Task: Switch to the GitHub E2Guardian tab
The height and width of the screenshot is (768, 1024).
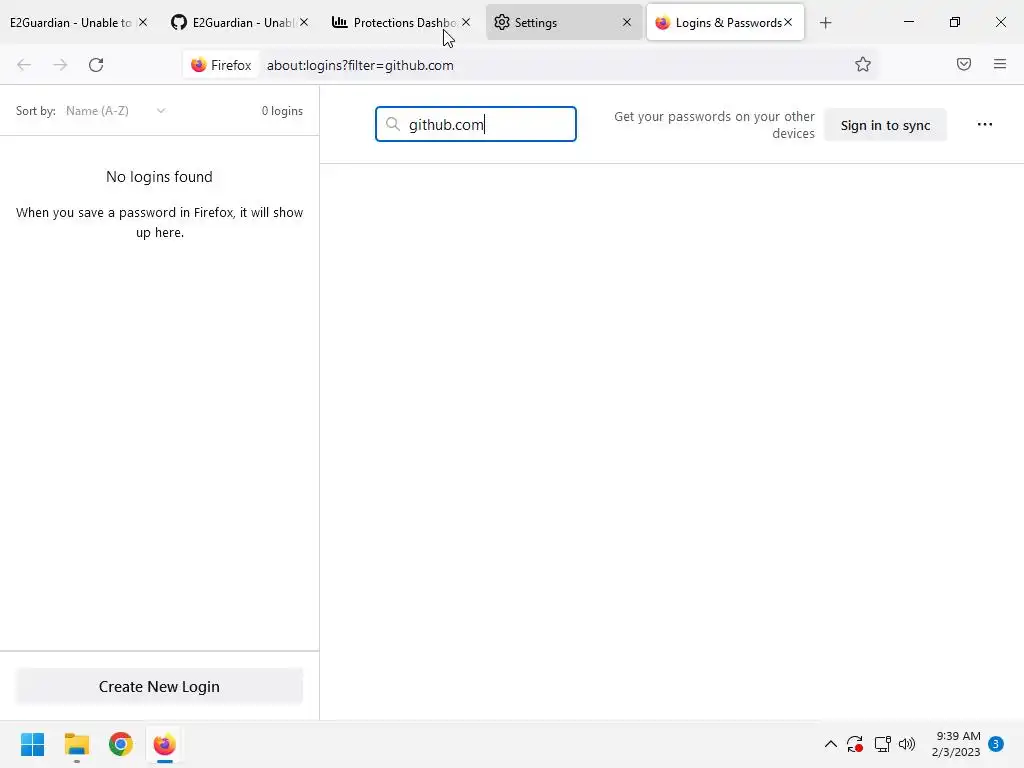Action: 240,22
